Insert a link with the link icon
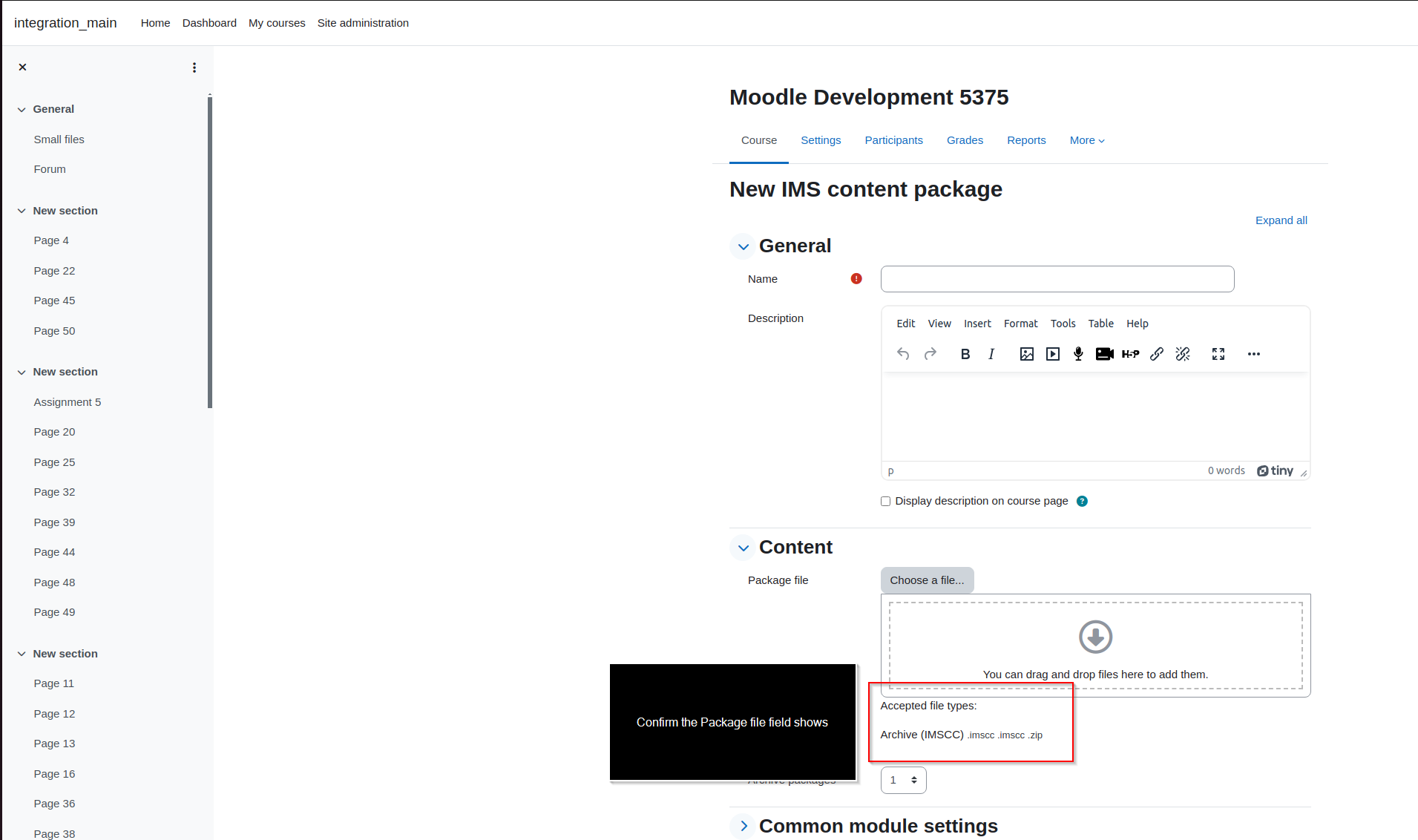 coord(1157,354)
